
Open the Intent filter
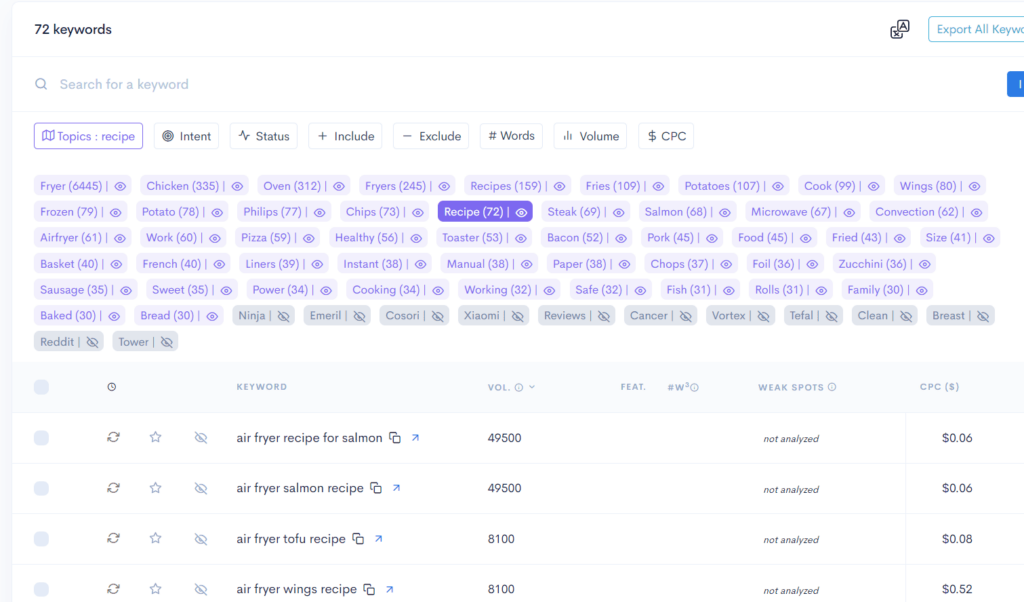tap(186, 135)
